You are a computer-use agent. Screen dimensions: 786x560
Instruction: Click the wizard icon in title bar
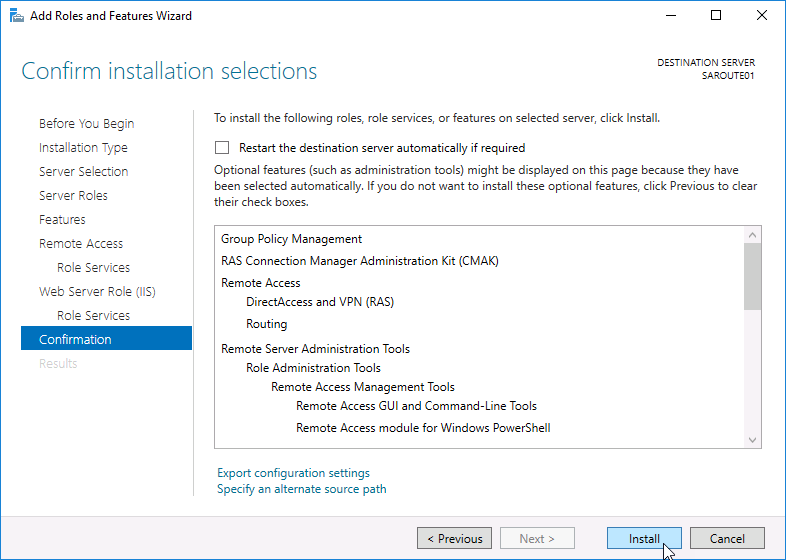(x=16, y=16)
